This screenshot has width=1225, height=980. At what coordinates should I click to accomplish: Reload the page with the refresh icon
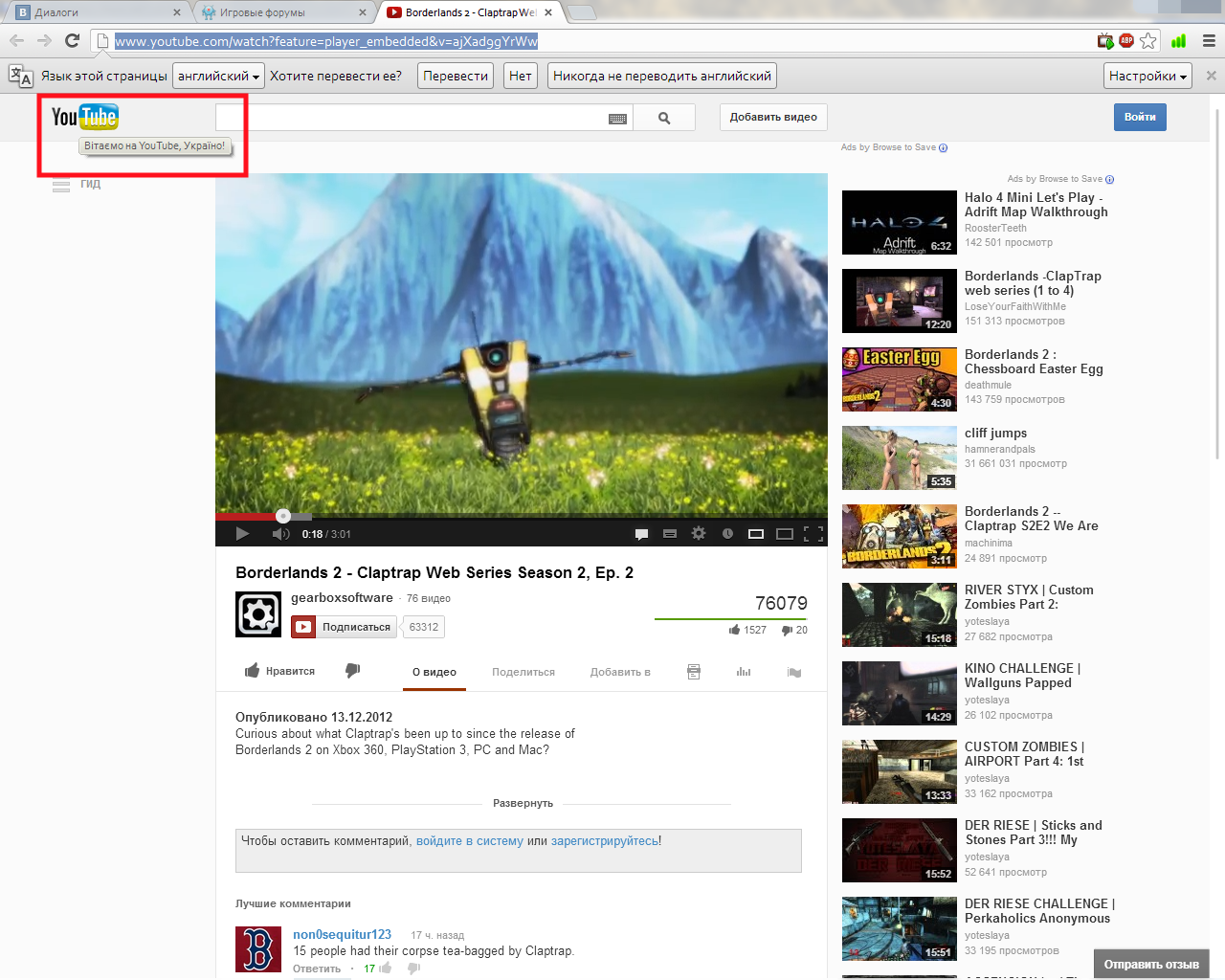pos(72,40)
